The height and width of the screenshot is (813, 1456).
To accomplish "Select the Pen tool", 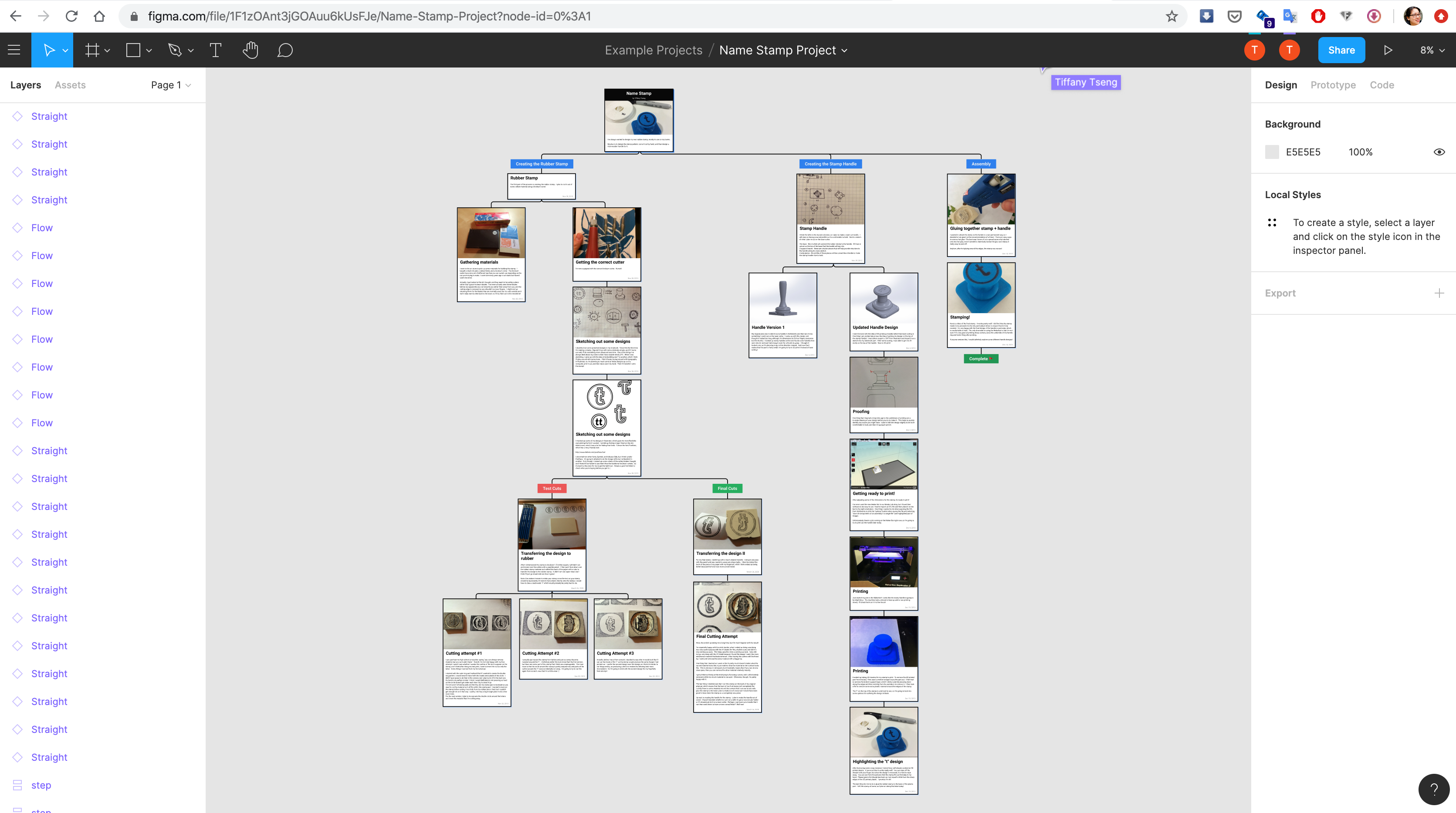I will 175,50.
